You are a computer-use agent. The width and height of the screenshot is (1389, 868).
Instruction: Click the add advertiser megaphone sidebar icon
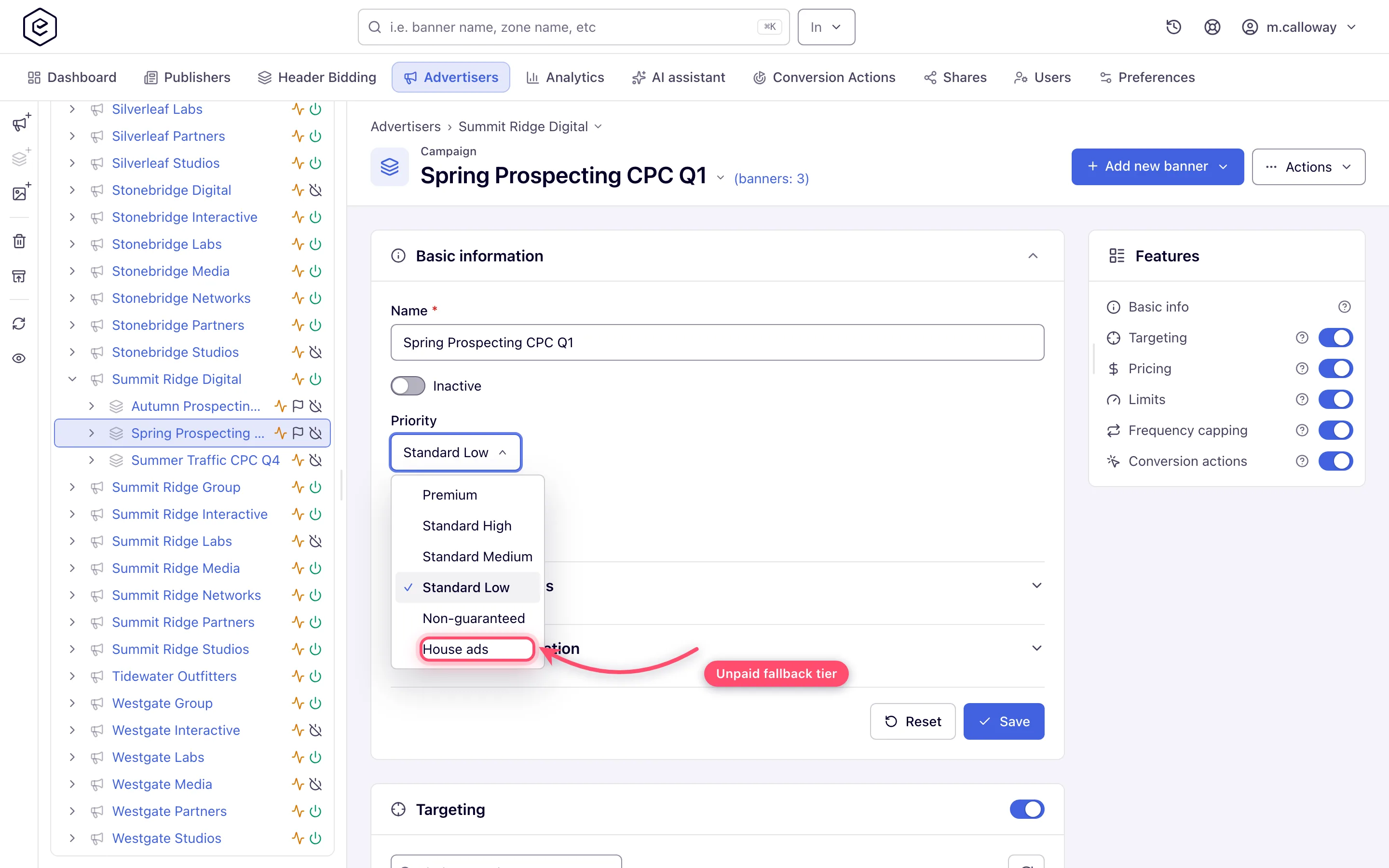21,123
